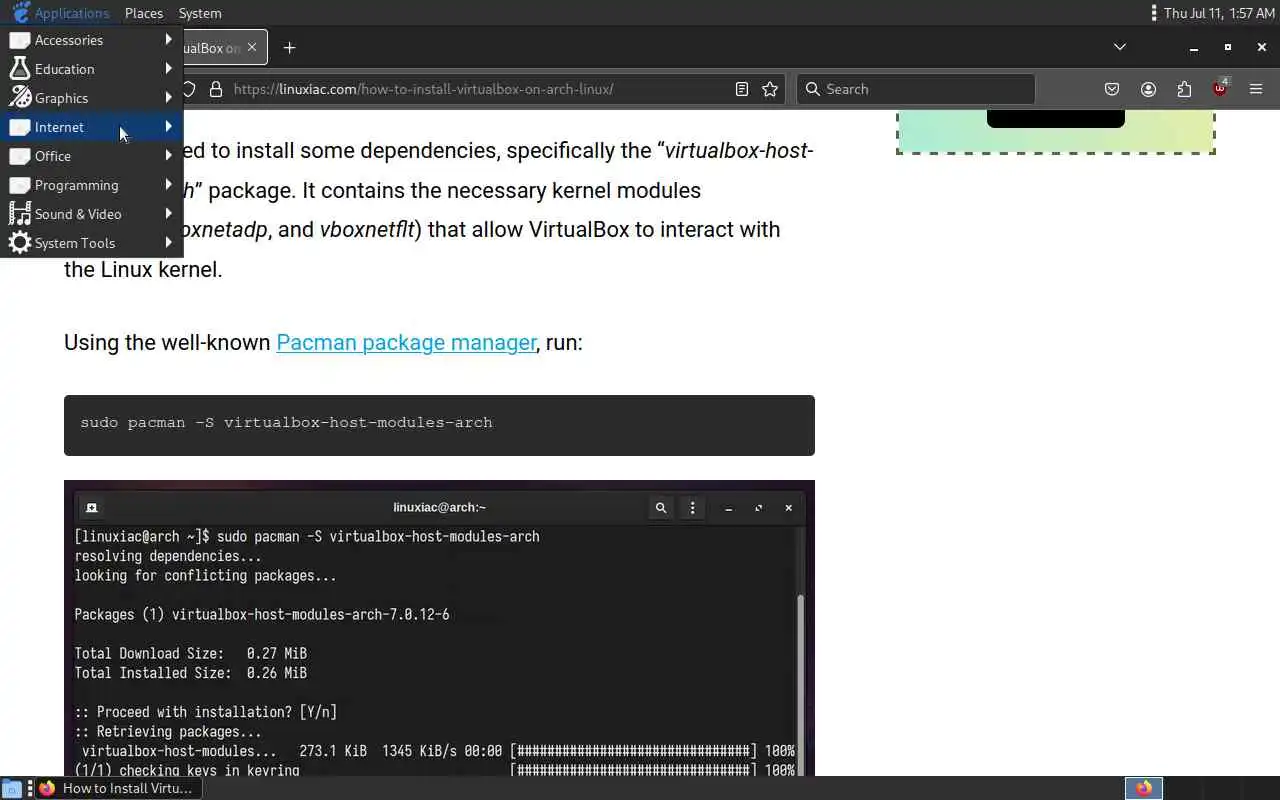1280x800 pixels.
Task: Expand the Internet submenu arrow
Action: pyautogui.click(x=168, y=127)
